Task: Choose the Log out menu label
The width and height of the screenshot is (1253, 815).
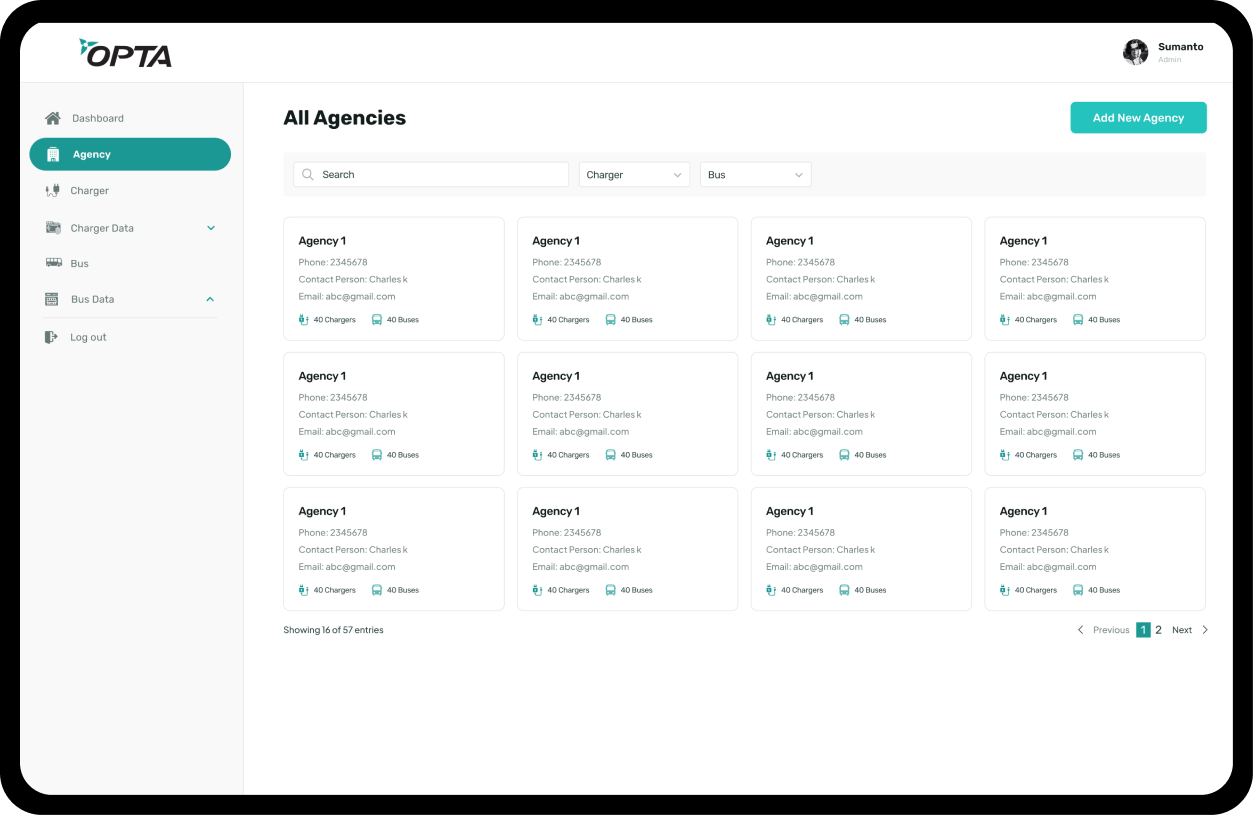Action: tap(88, 337)
